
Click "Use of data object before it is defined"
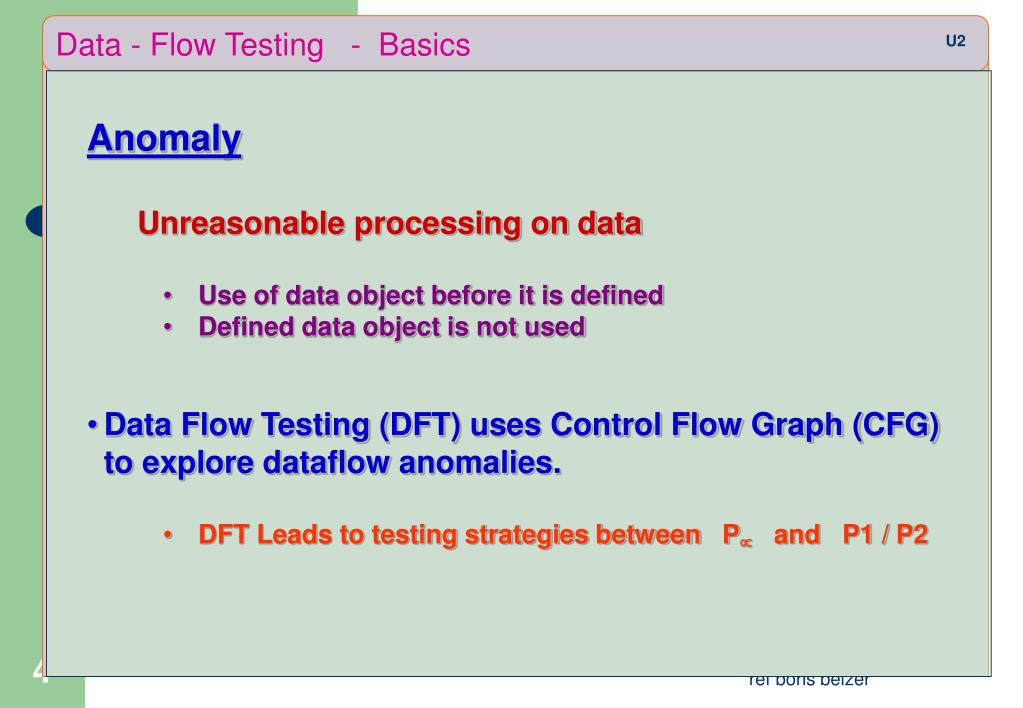431,296
